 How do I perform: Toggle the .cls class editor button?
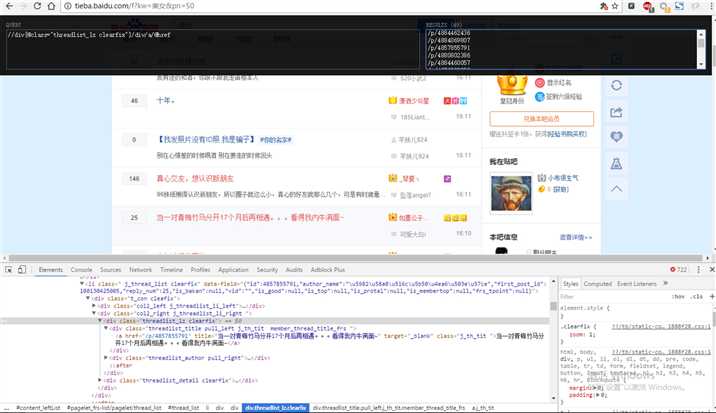[697, 297]
